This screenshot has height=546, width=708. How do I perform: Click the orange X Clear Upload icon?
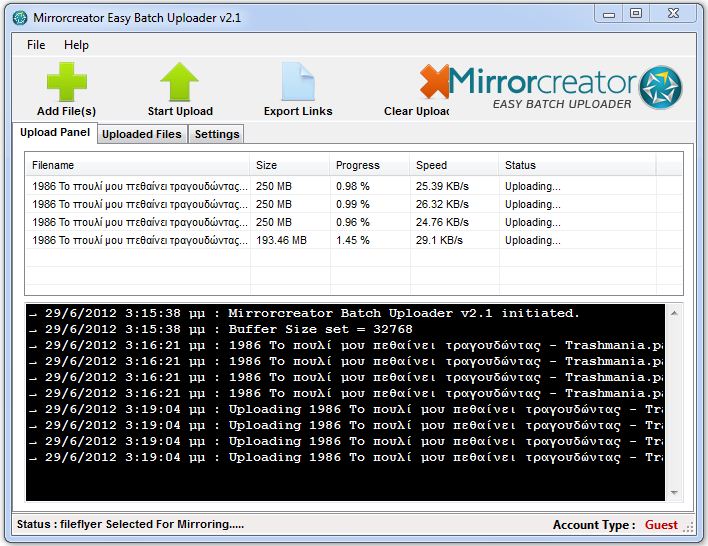[434, 82]
